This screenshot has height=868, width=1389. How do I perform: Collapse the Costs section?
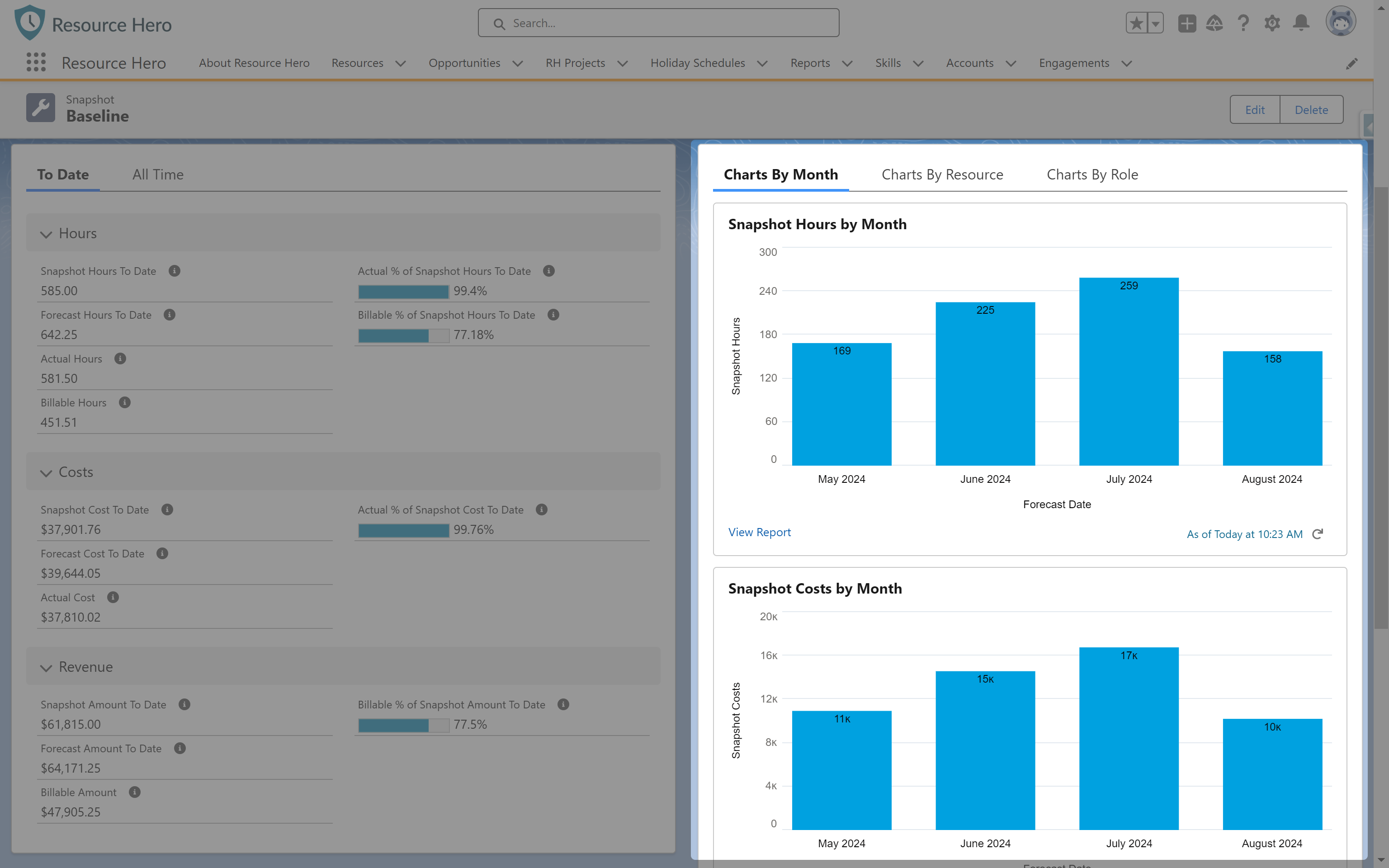[46, 473]
